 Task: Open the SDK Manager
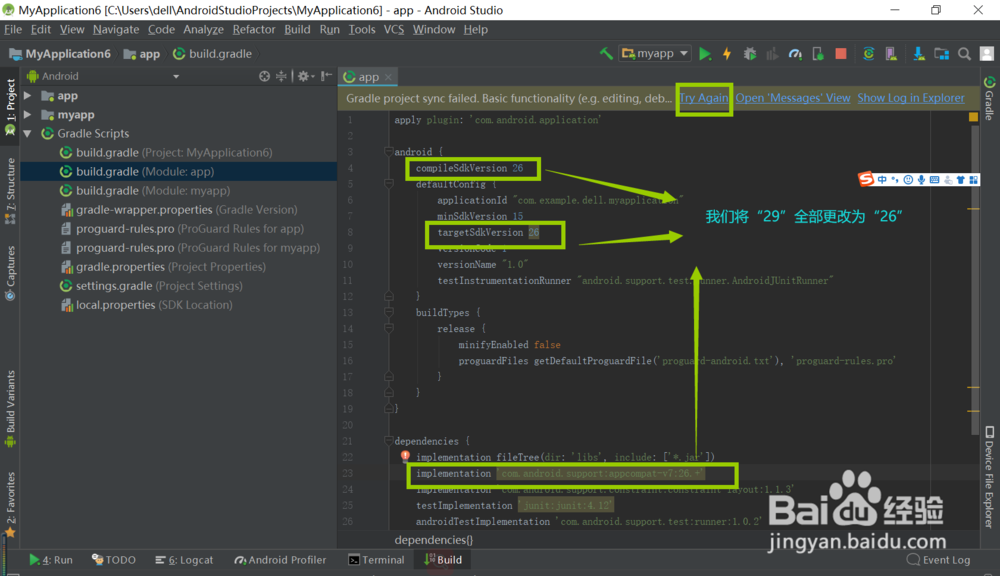[x=918, y=52]
